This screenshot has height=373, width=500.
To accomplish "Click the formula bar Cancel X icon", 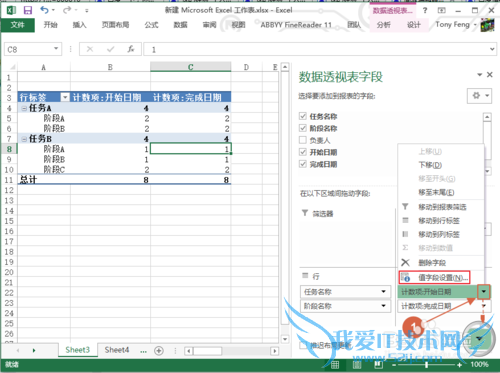I will (90, 49).
